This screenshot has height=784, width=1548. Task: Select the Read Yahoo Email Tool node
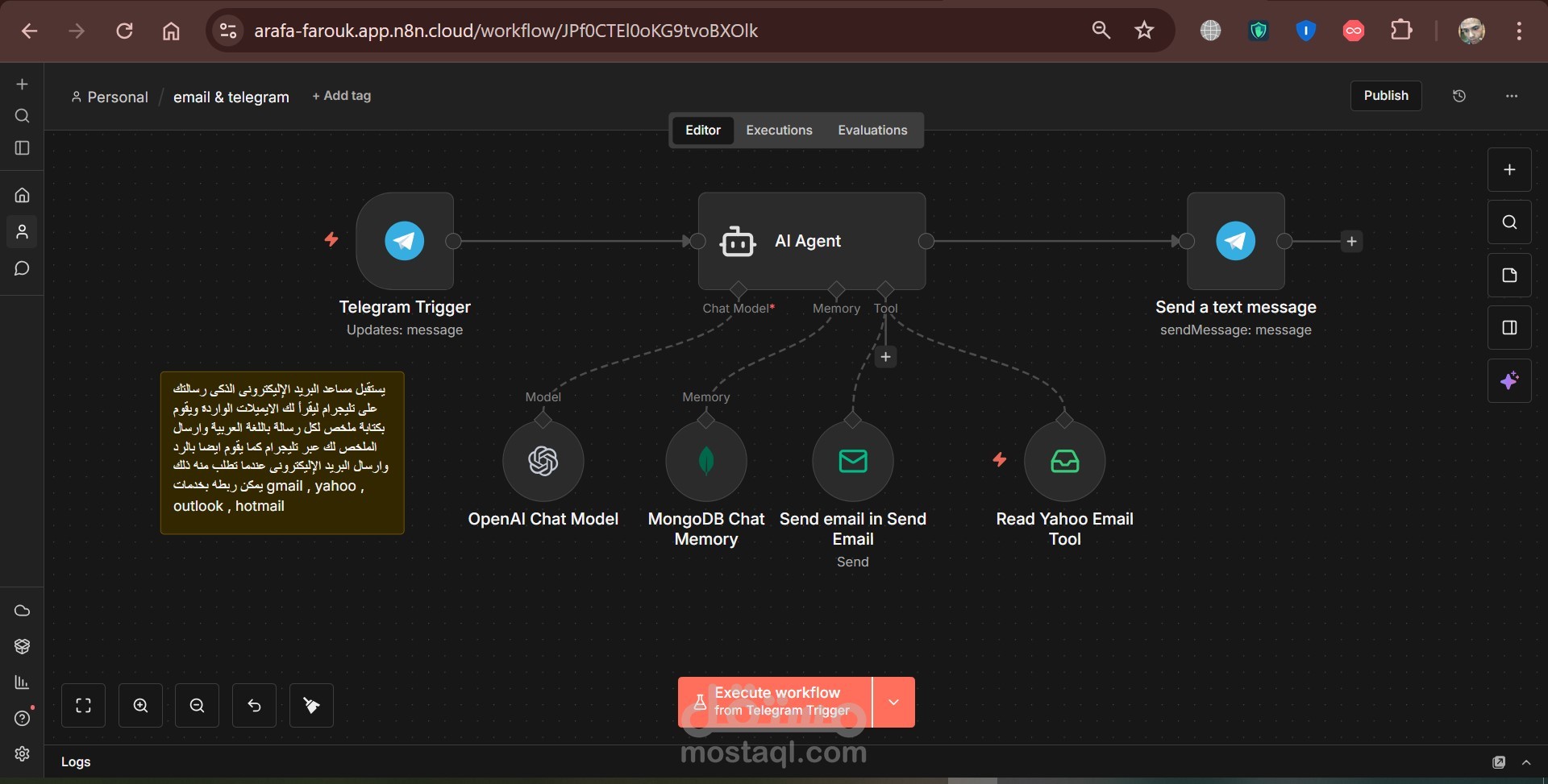point(1065,462)
